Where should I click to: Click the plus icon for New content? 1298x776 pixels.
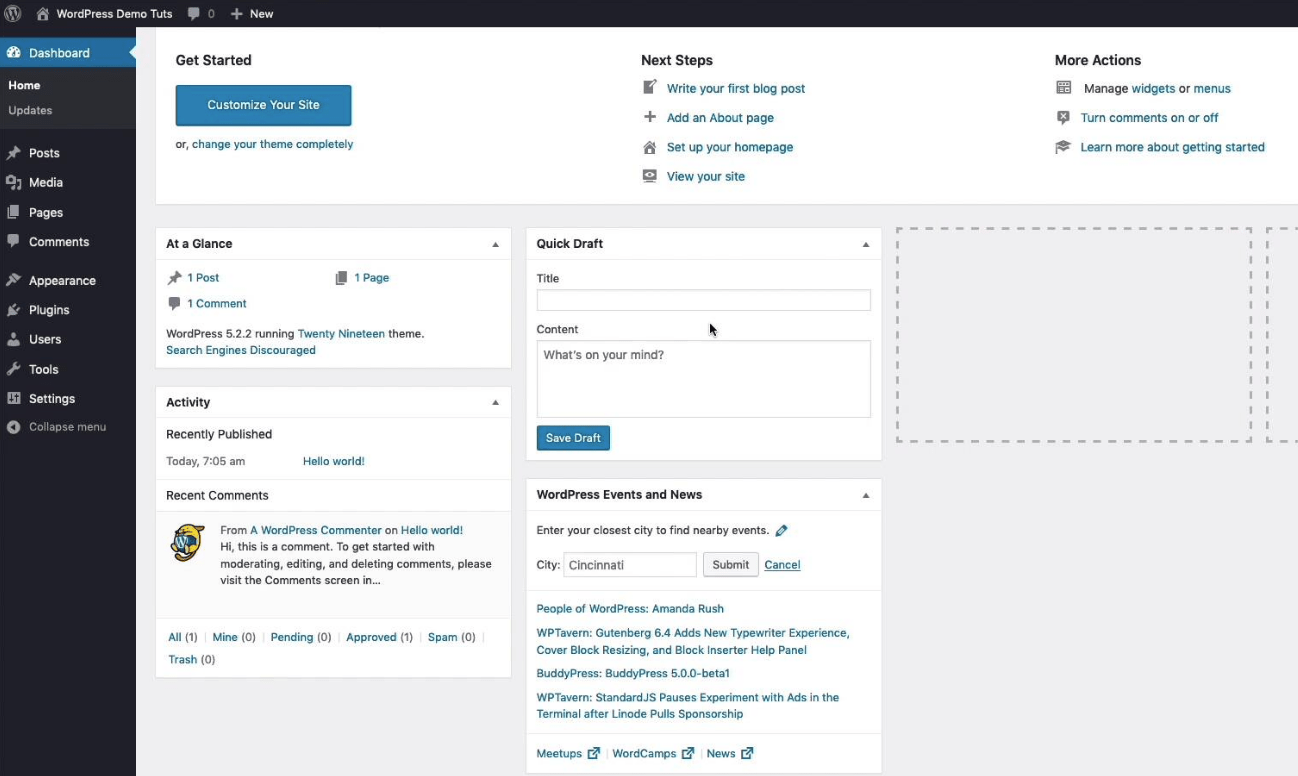point(236,14)
